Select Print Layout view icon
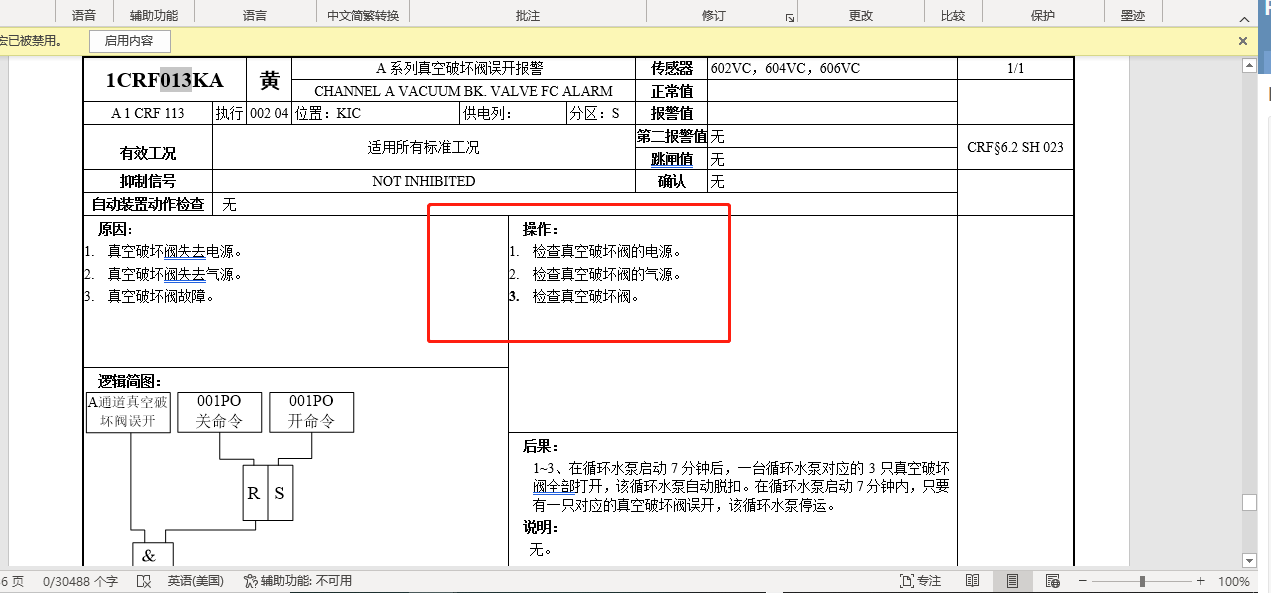 tap(1012, 581)
